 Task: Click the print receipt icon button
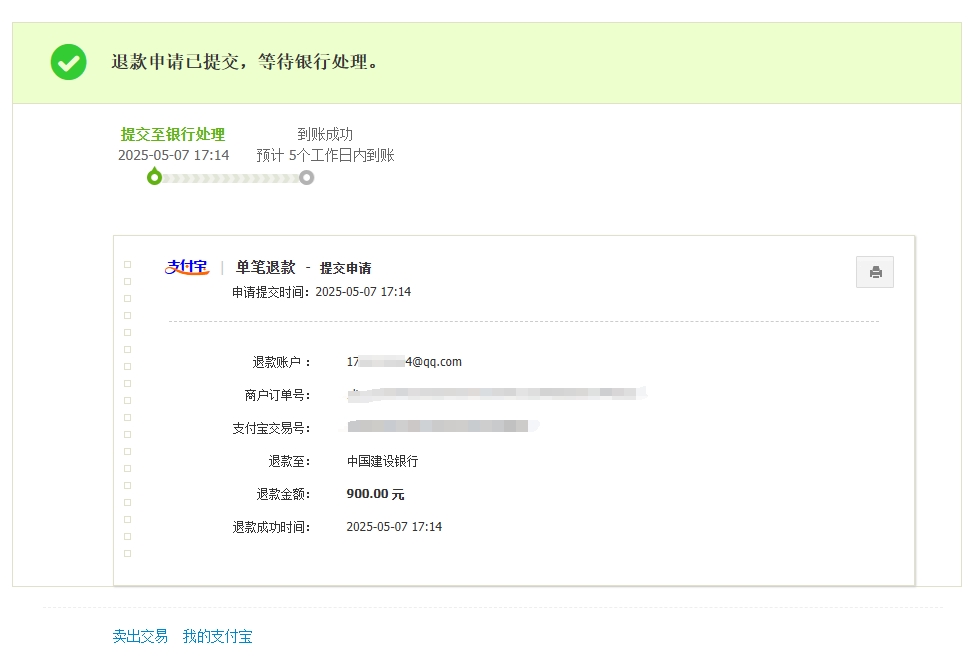874,272
